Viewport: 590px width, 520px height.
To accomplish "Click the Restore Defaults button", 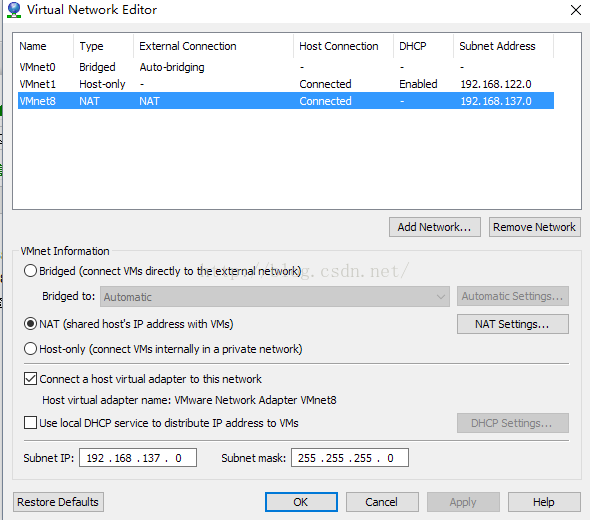I will coord(58,502).
